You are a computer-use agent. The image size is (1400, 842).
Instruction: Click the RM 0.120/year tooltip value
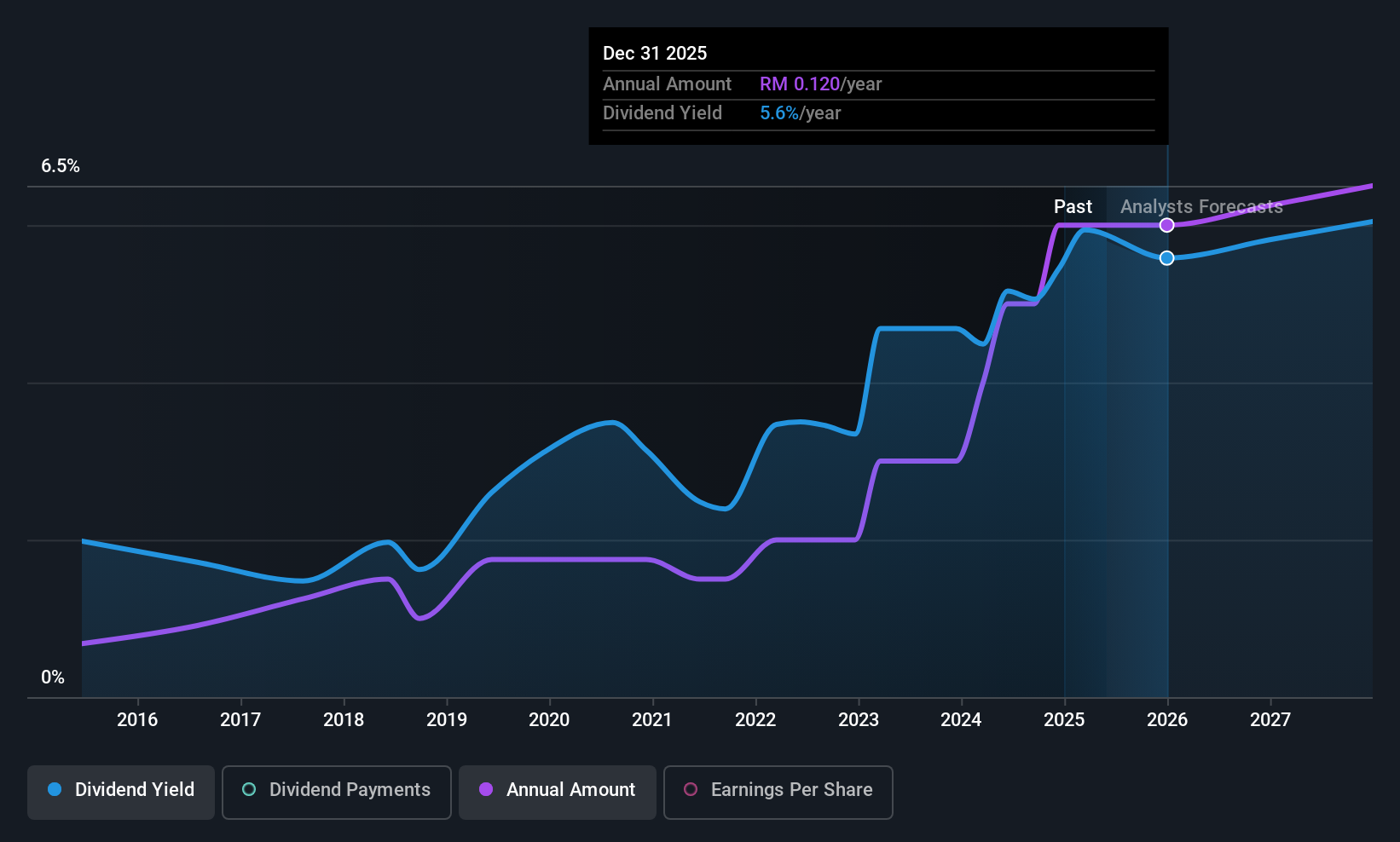click(820, 84)
